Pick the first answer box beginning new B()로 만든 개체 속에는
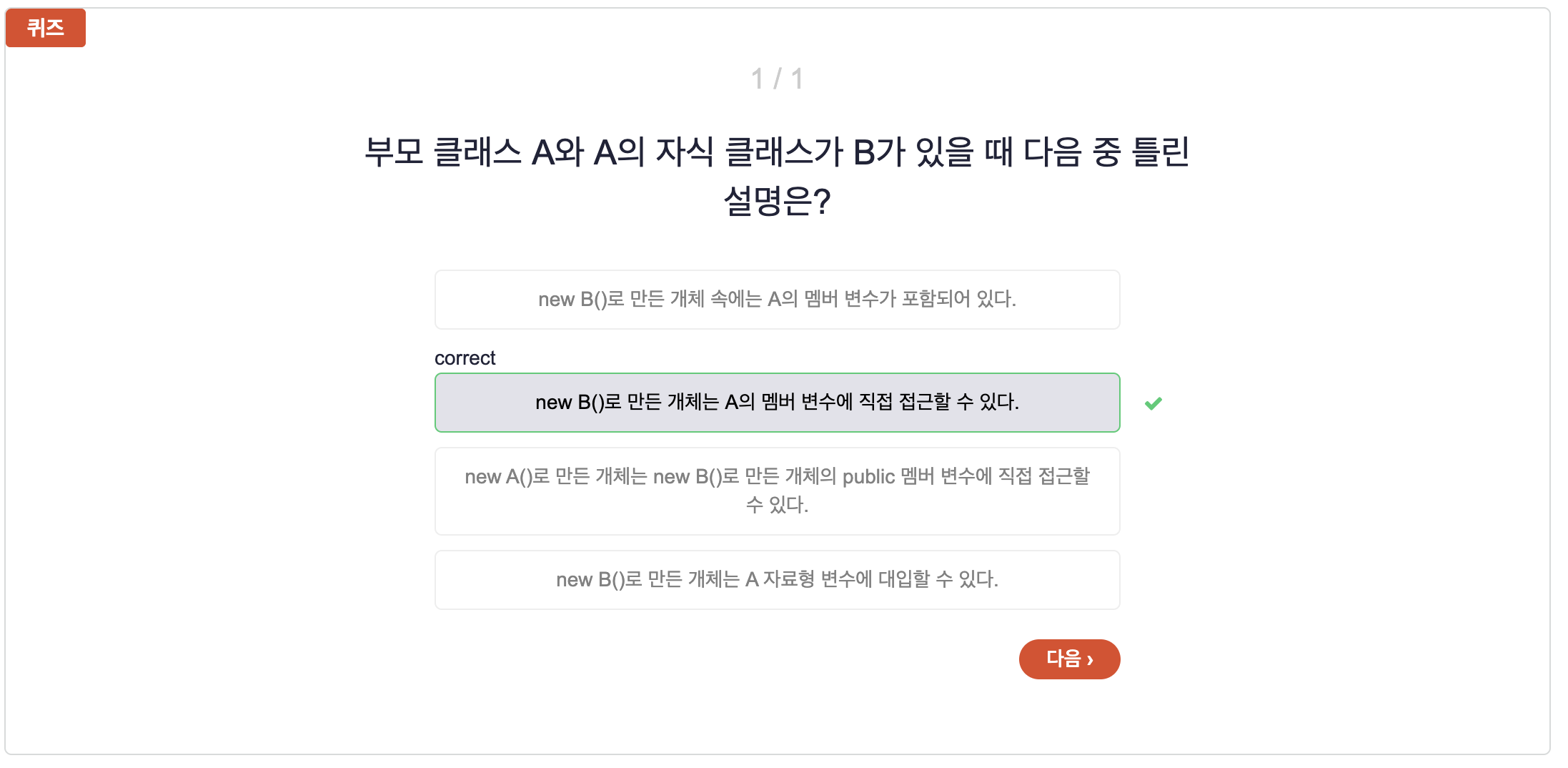The height and width of the screenshot is (768, 1568). click(x=777, y=300)
